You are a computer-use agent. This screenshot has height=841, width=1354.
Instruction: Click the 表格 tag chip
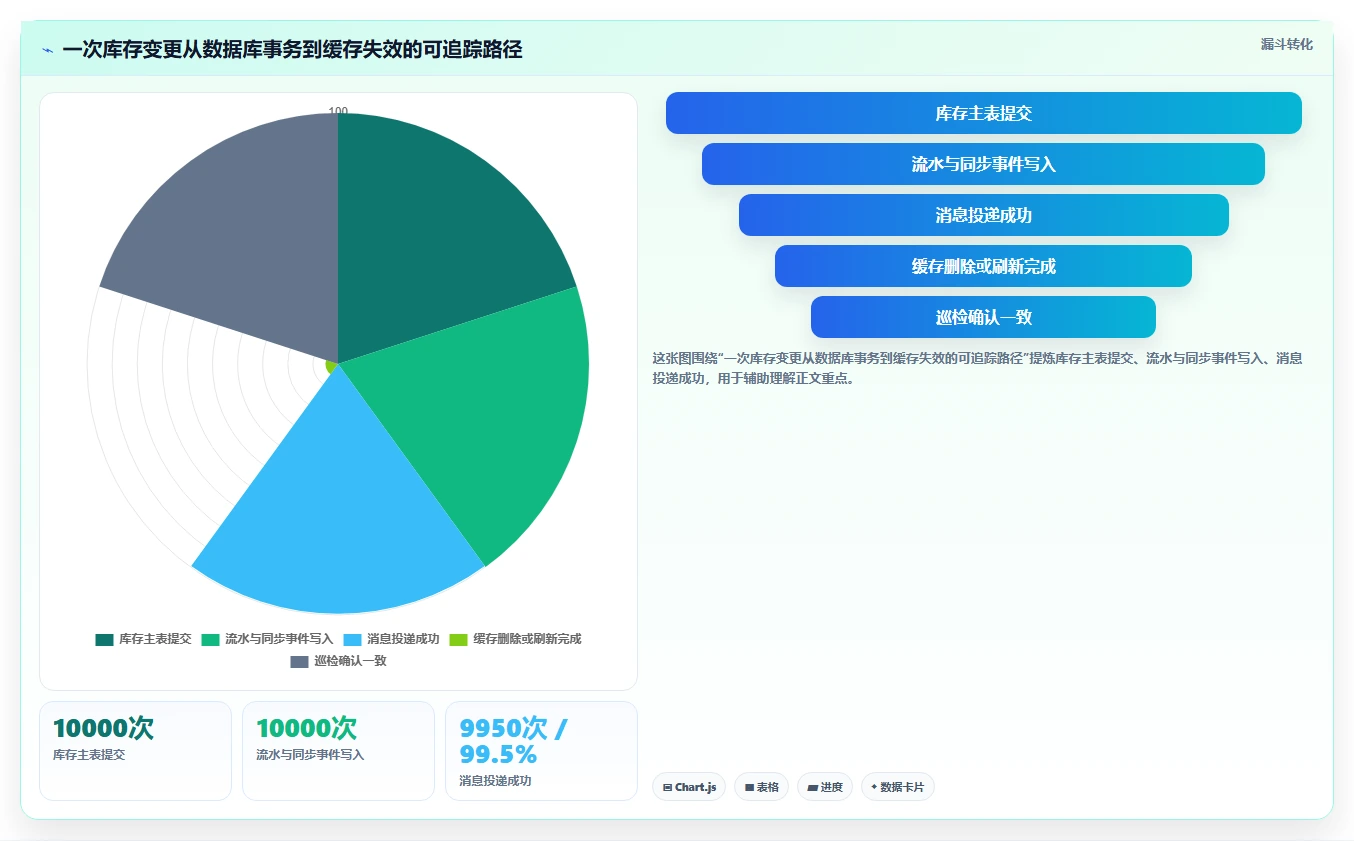click(762, 787)
